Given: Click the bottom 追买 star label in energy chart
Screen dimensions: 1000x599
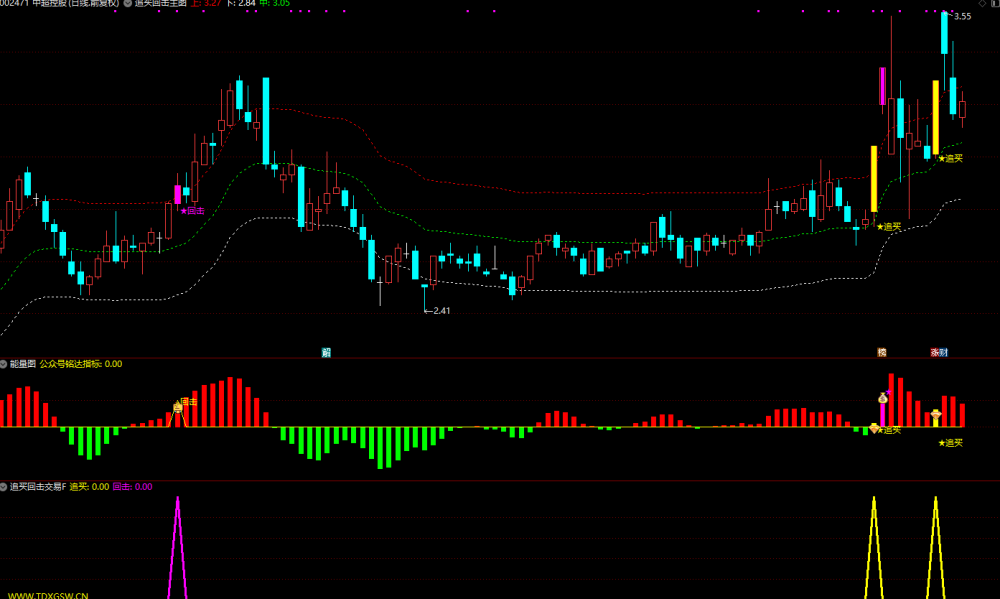Looking at the screenshot, I should click(x=950, y=443).
